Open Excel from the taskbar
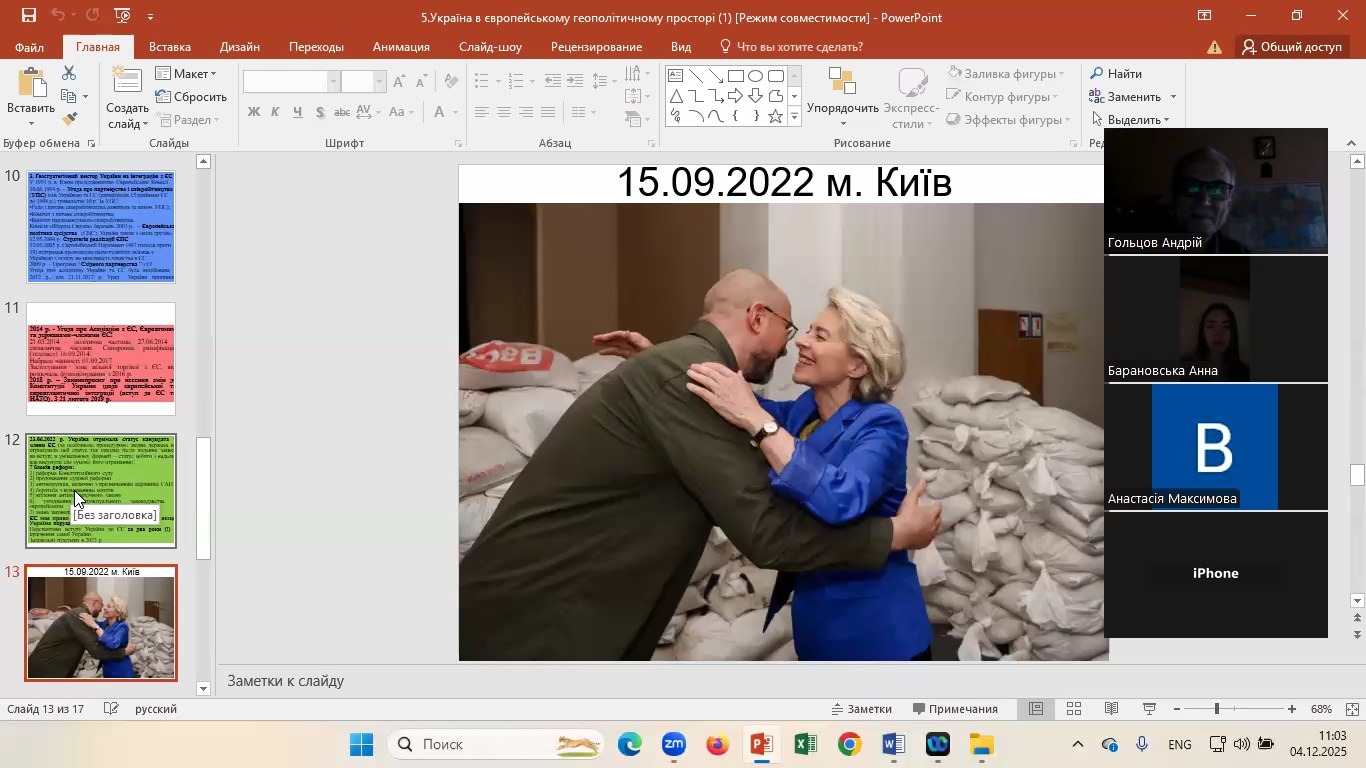 point(806,745)
